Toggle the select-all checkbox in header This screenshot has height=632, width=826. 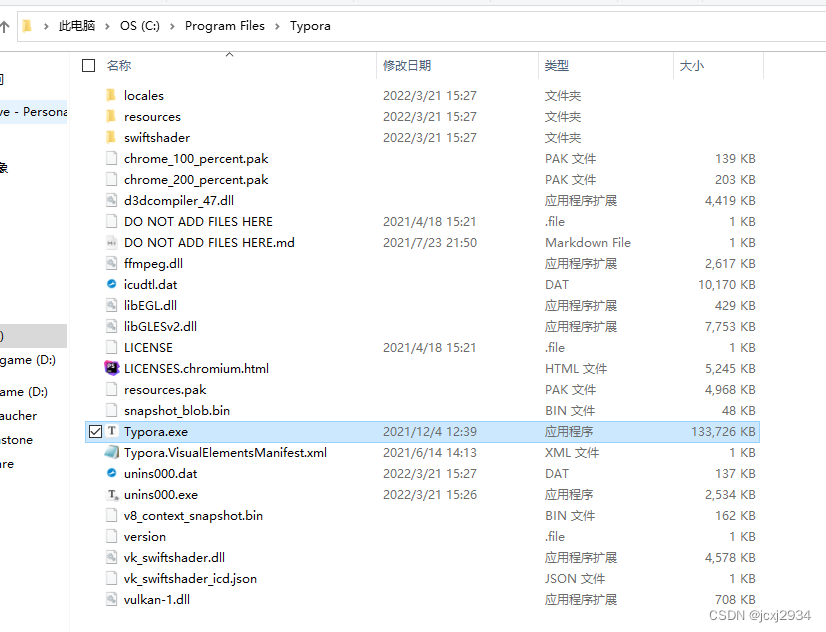(x=88, y=65)
